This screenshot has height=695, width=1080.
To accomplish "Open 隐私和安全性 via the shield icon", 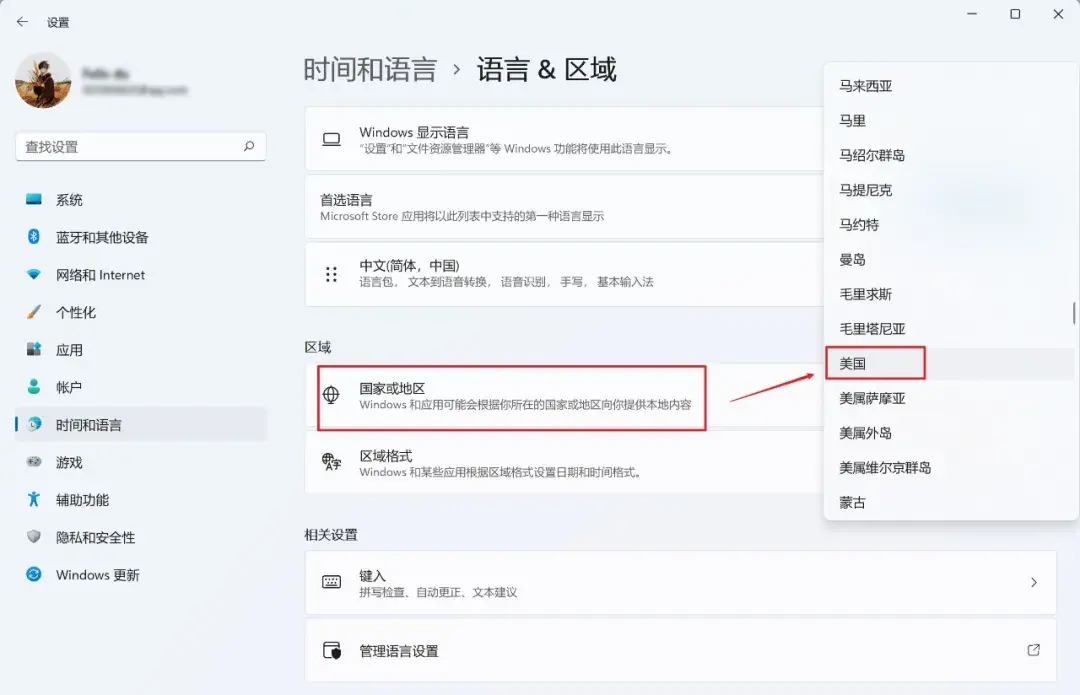I will pos(34,537).
